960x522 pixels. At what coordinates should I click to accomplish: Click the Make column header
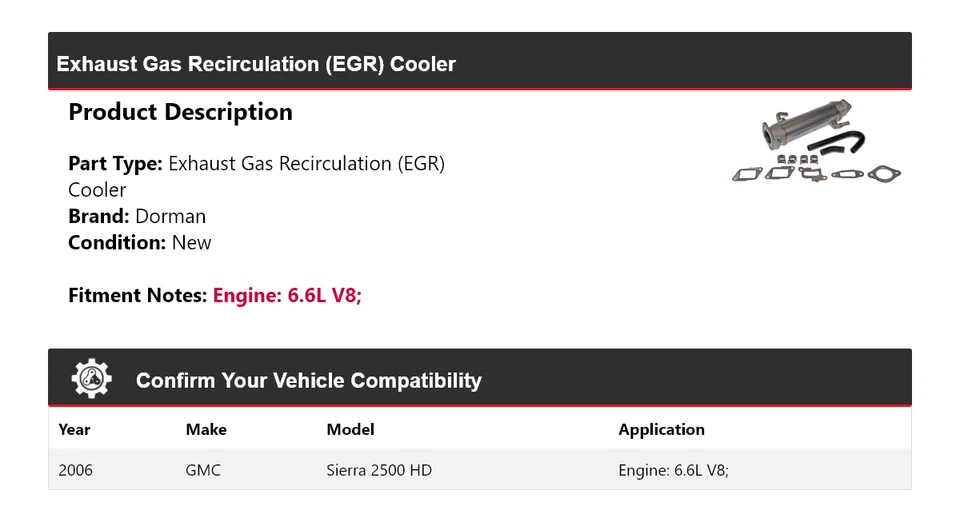point(206,430)
